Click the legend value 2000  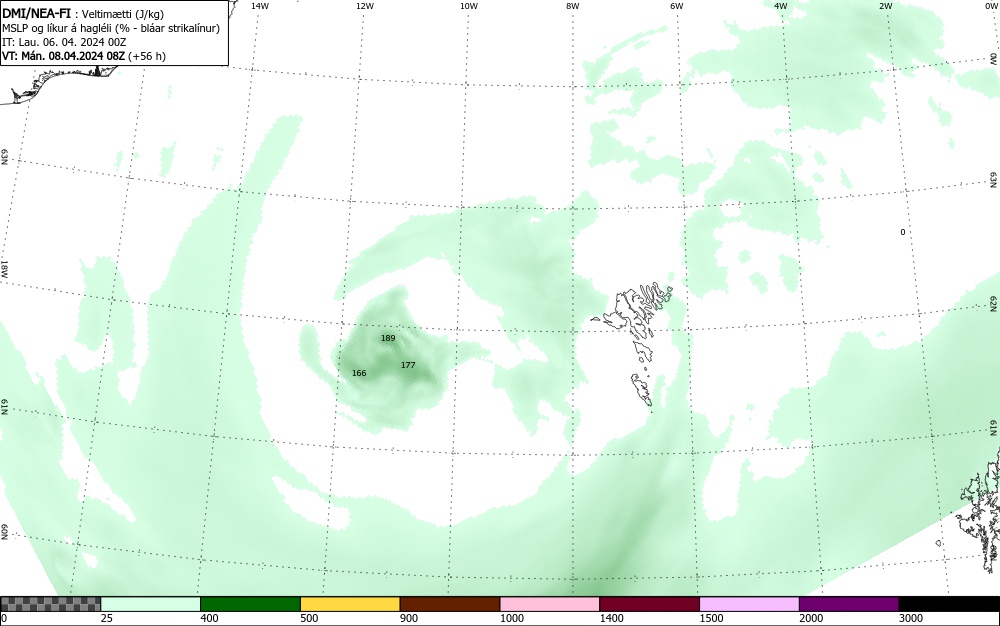[811, 618]
